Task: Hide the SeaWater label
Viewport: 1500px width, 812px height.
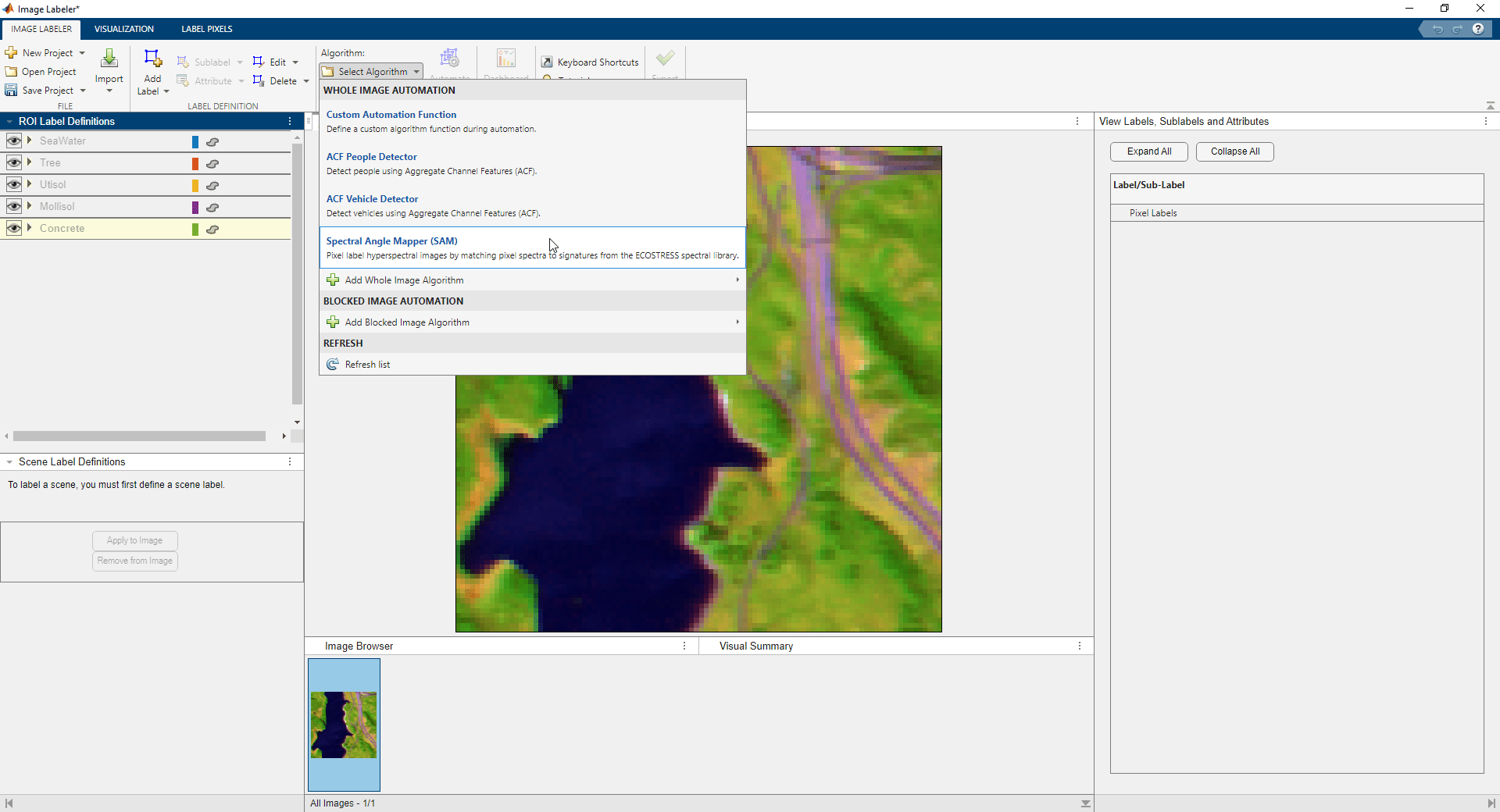Action: point(14,141)
